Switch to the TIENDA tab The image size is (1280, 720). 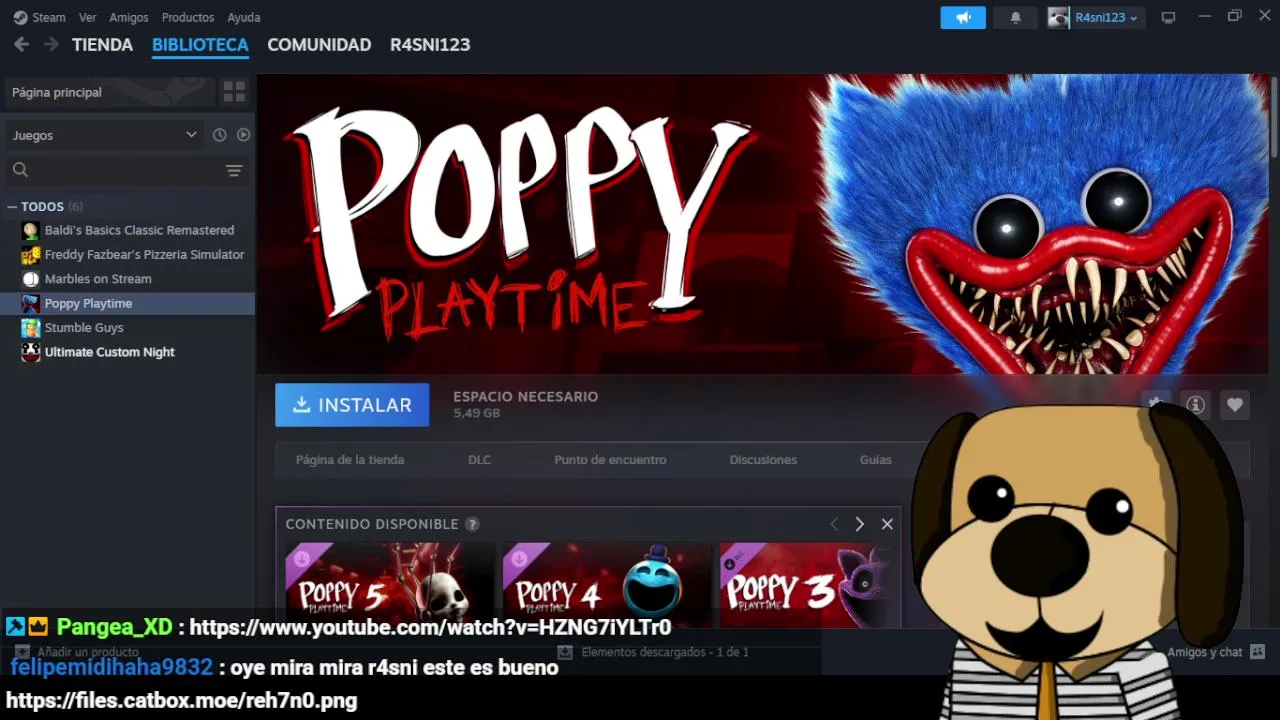[102, 45]
